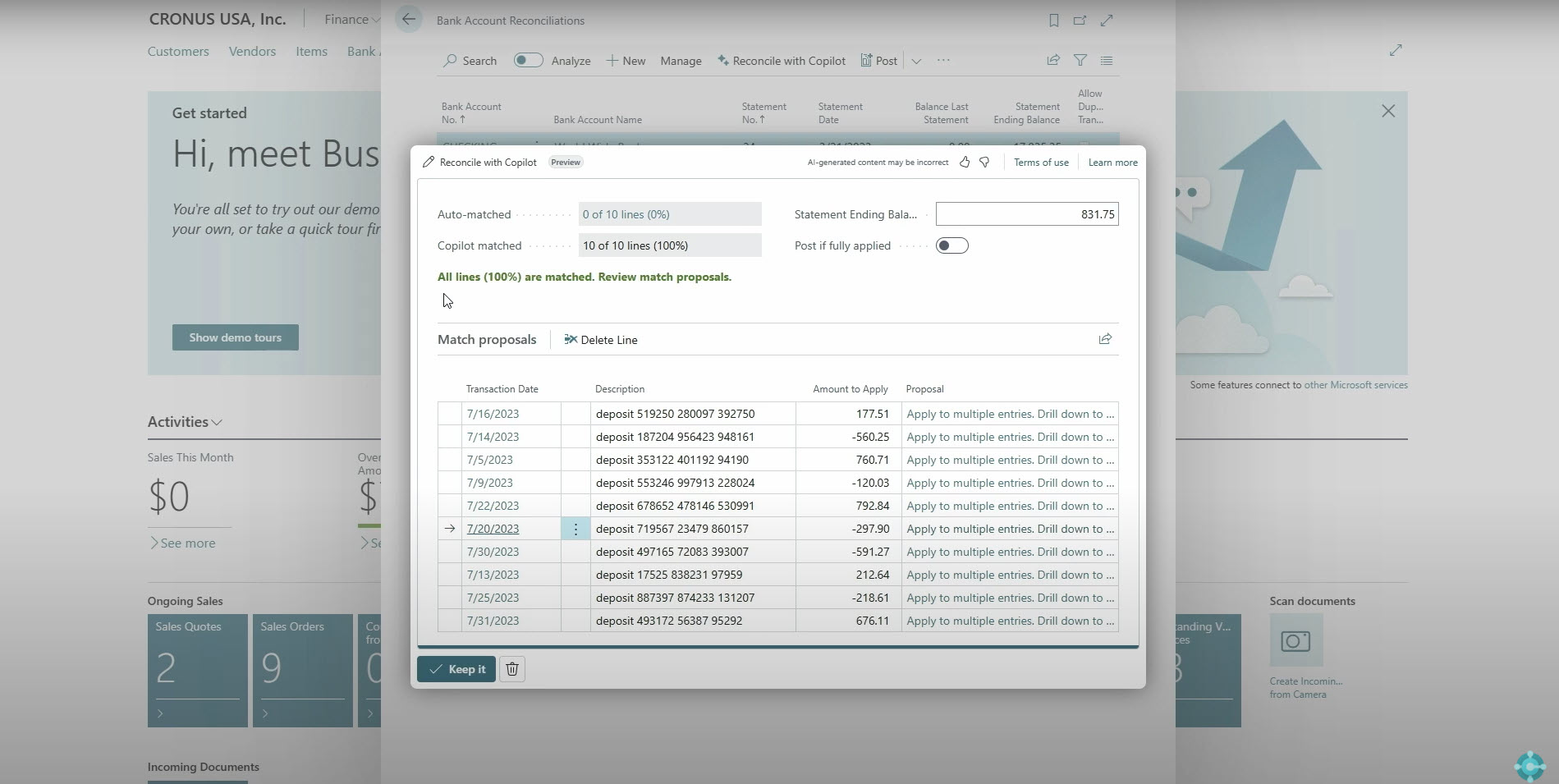This screenshot has height=784, width=1559.
Task: Click the back arrow on Bank Account Reconciliations
Action: [x=409, y=20]
